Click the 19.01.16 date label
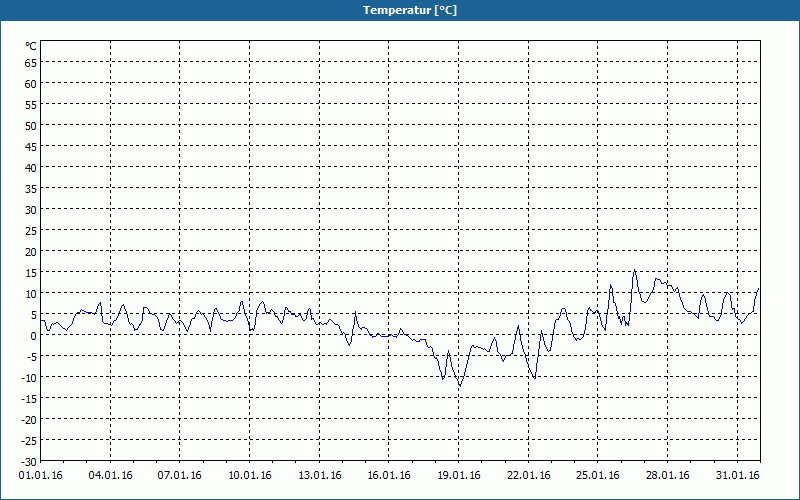The image size is (800, 500). point(459,476)
